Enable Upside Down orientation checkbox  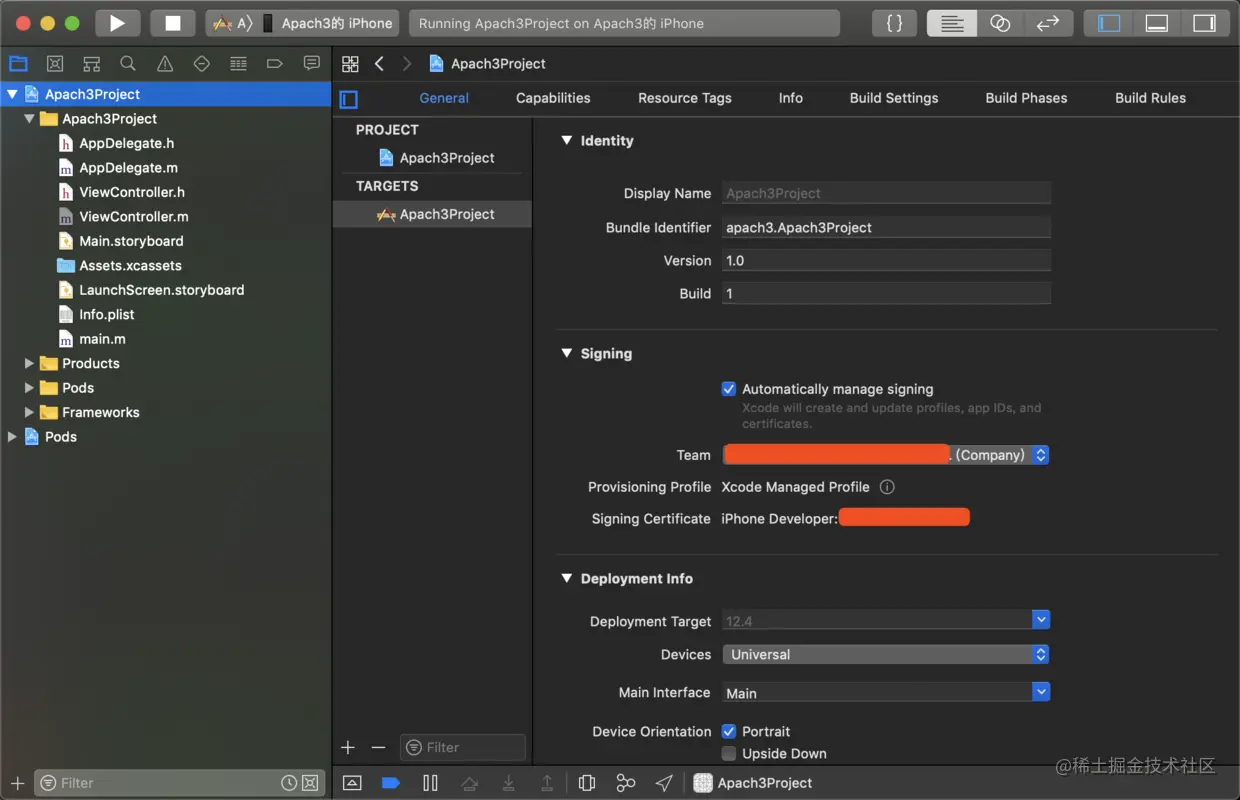coord(729,753)
